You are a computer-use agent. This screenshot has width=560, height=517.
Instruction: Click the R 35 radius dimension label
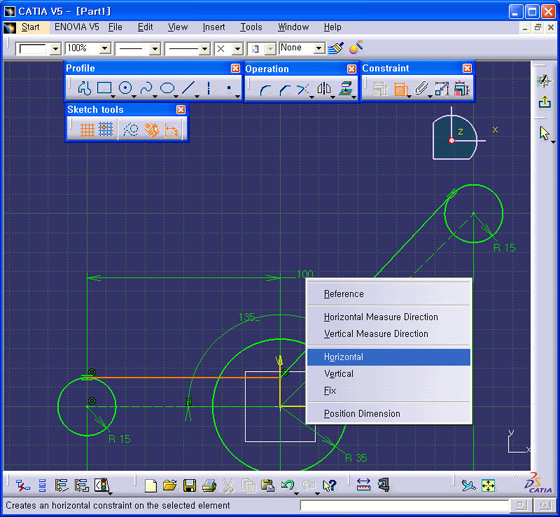click(x=356, y=458)
